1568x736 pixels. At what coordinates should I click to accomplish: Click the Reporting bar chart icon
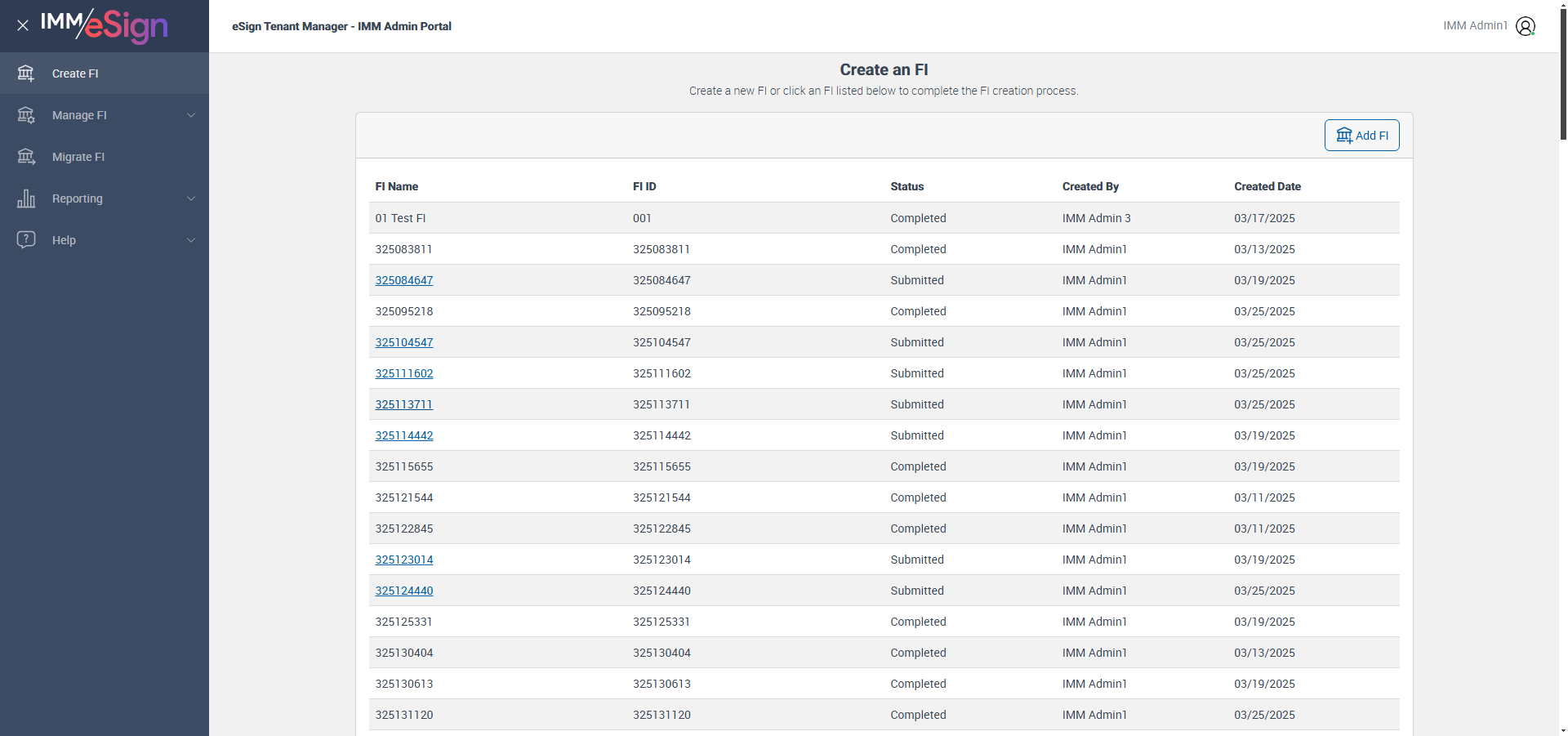(26, 198)
